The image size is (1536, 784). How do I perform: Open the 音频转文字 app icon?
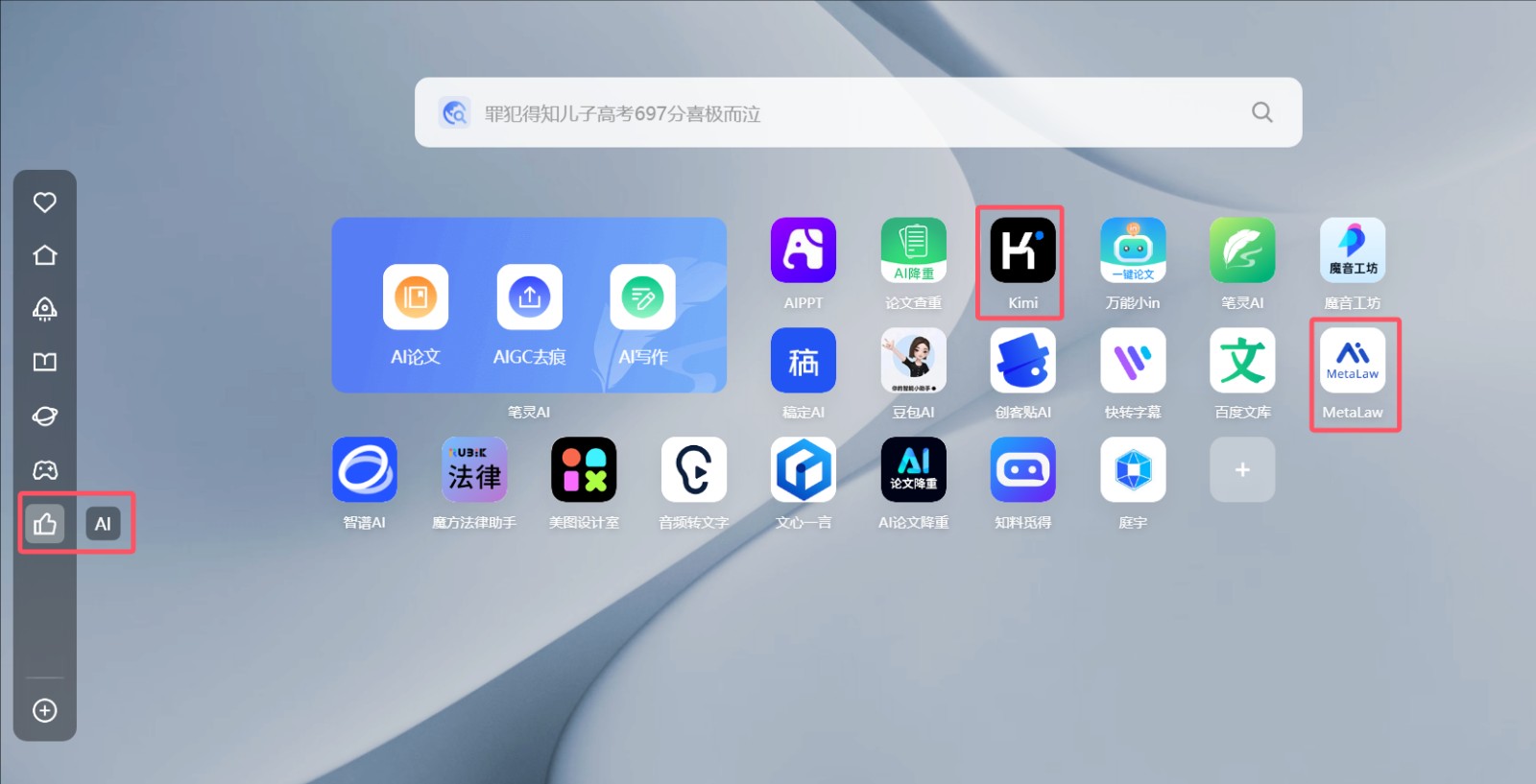(x=694, y=469)
